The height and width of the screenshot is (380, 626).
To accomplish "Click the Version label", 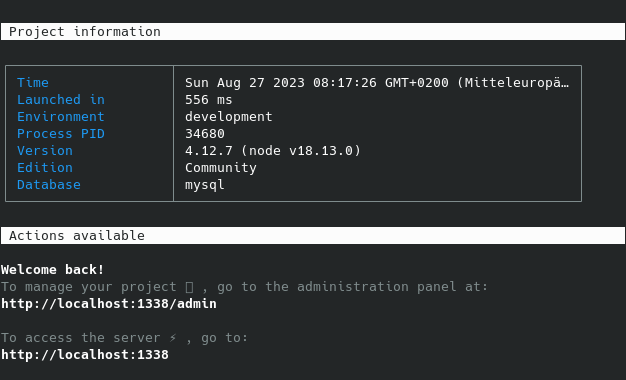I will coord(45,151).
